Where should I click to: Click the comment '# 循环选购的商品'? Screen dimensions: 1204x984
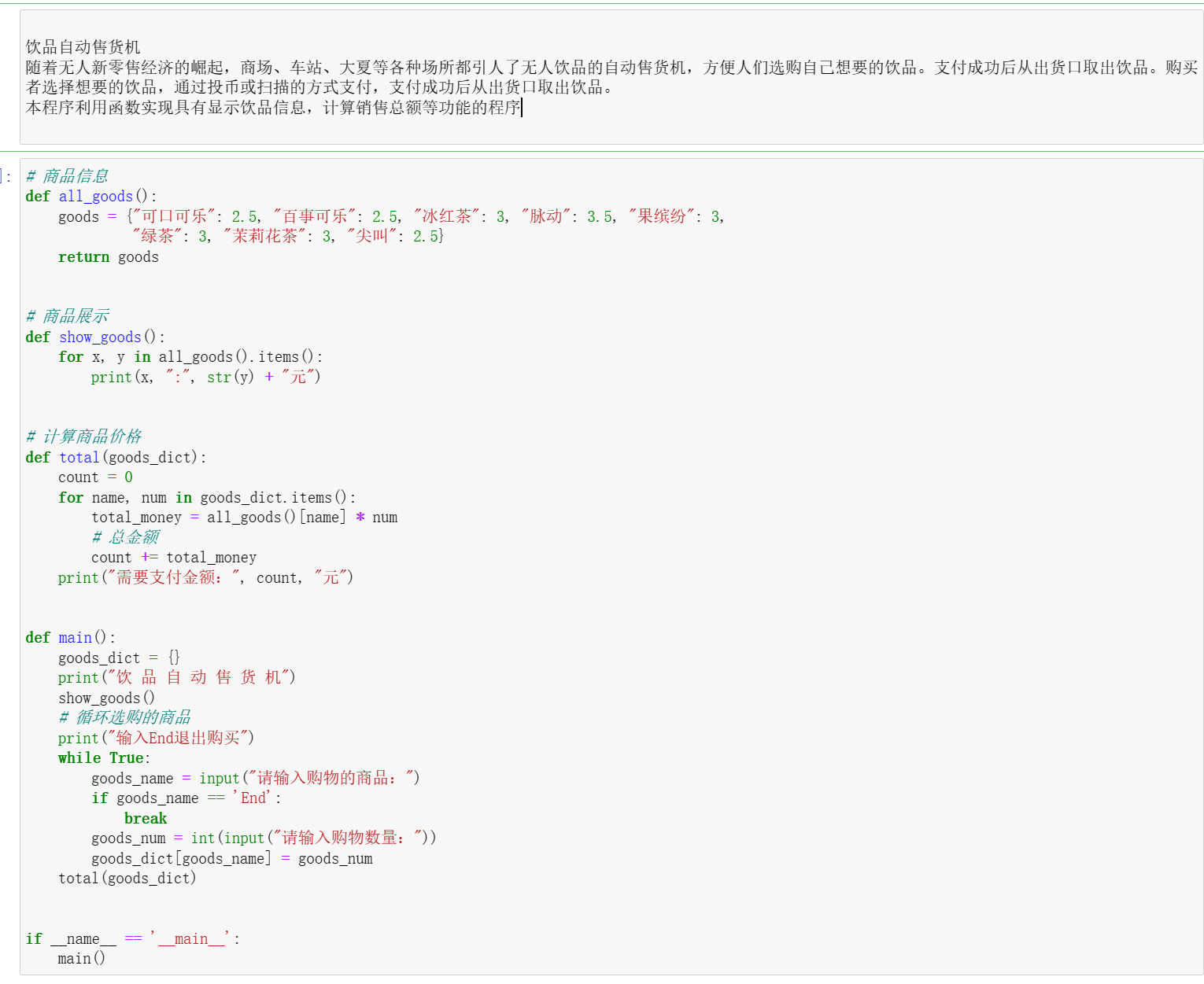coord(124,717)
